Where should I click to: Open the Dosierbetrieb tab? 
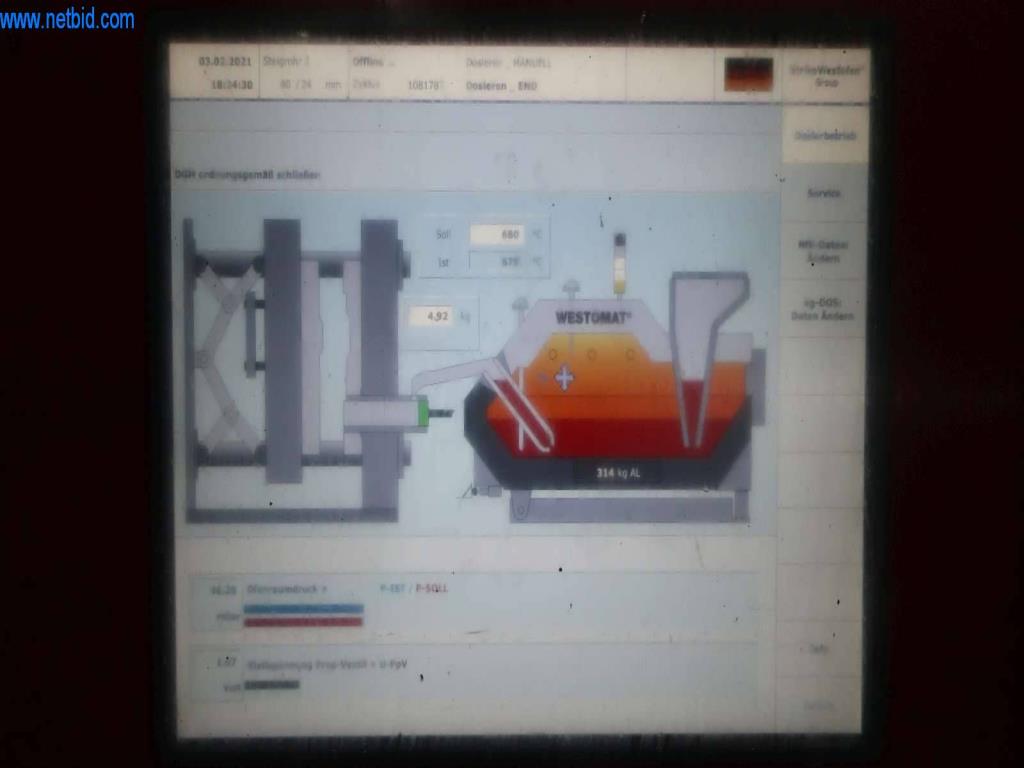pyautogui.click(x=825, y=135)
